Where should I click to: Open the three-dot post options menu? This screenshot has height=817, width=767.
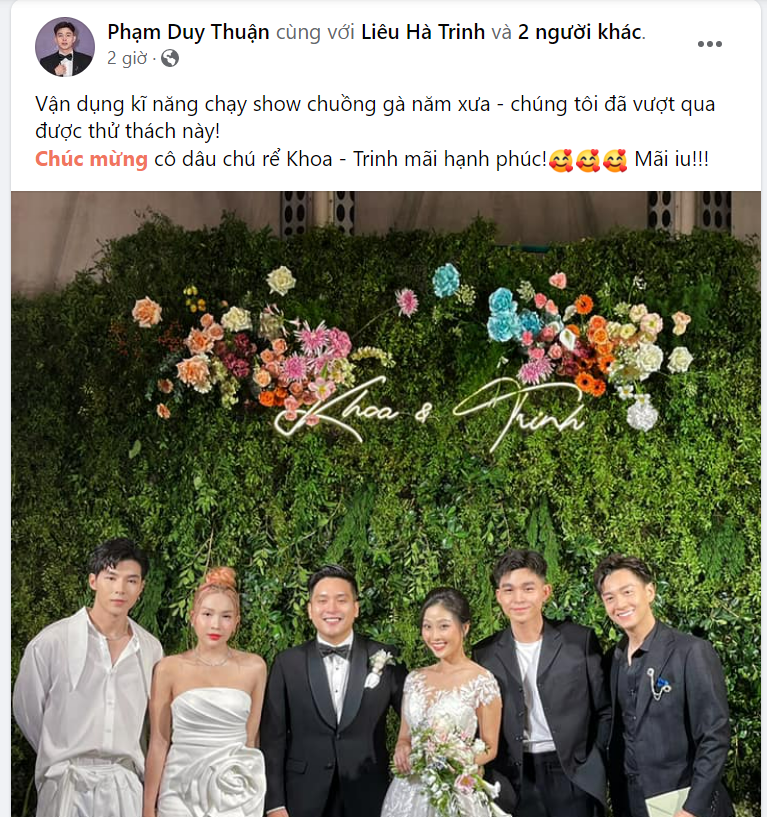[710, 44]
